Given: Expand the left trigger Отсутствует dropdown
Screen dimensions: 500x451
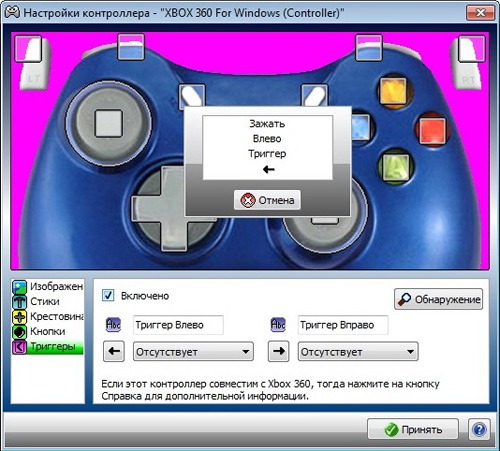Looking at the screenshot, I should pos(193,352).
